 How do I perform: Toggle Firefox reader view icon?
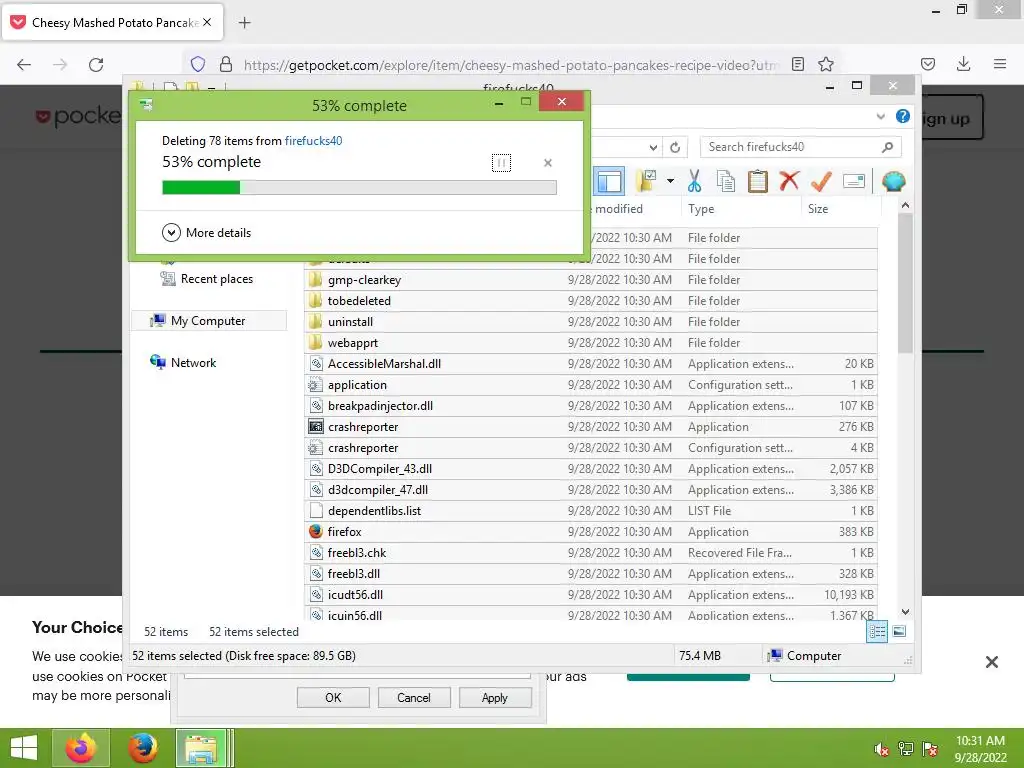797,64
